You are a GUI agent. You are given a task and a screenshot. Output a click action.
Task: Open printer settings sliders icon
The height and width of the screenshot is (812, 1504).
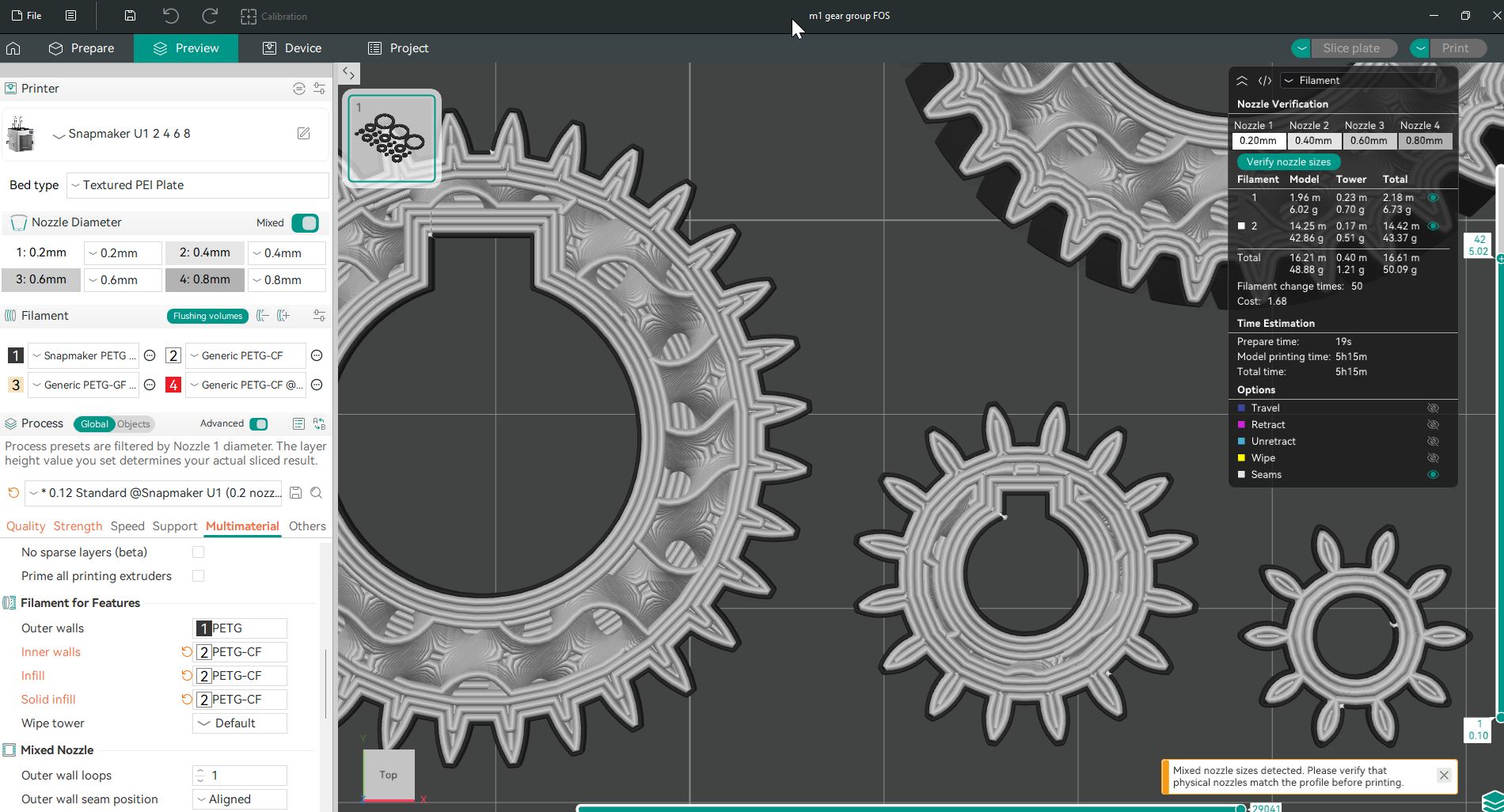pyautogui.click(x=319, y=89)
